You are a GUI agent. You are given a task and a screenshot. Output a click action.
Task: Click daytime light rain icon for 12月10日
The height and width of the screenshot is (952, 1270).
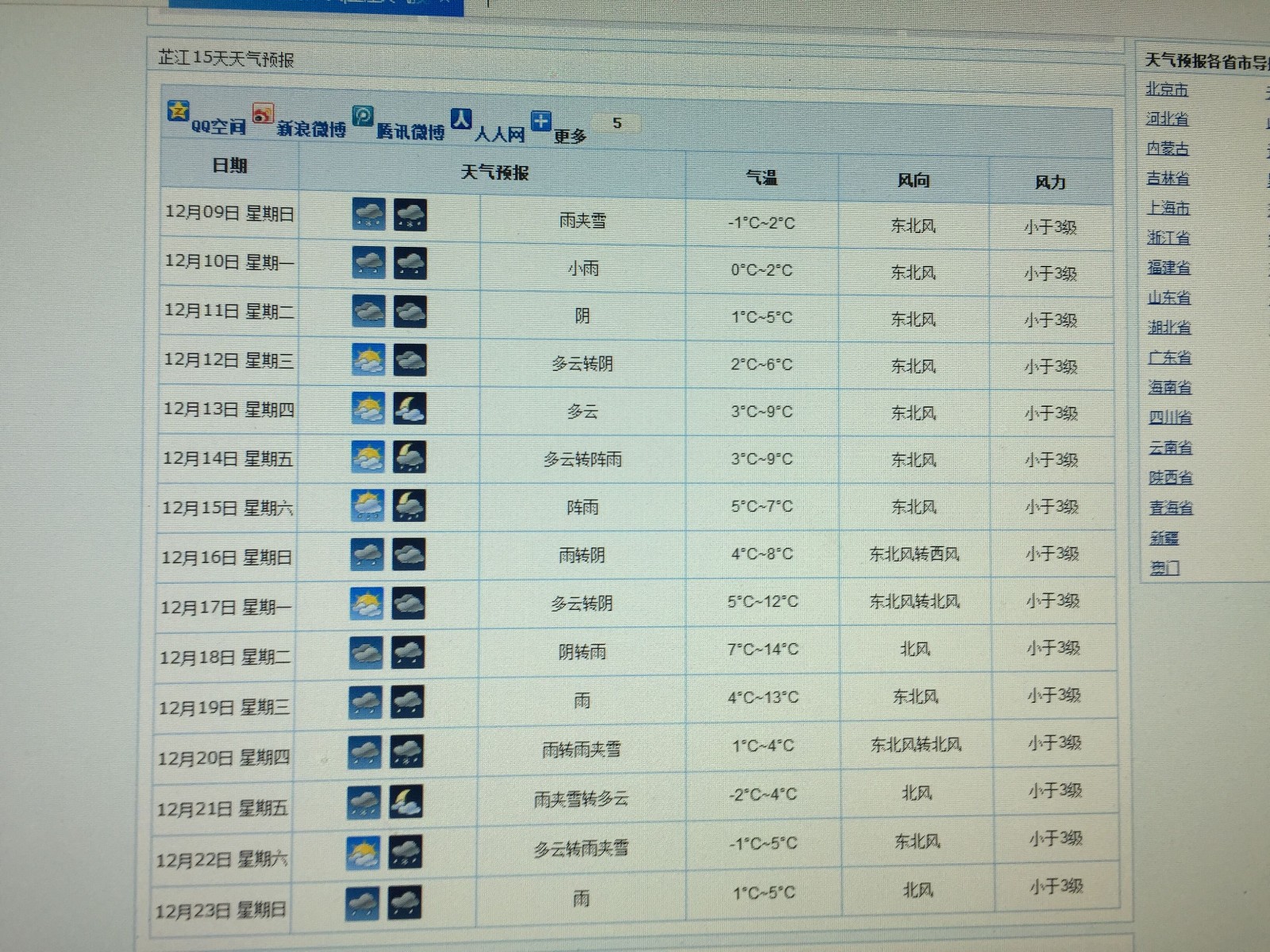[369, 263]
